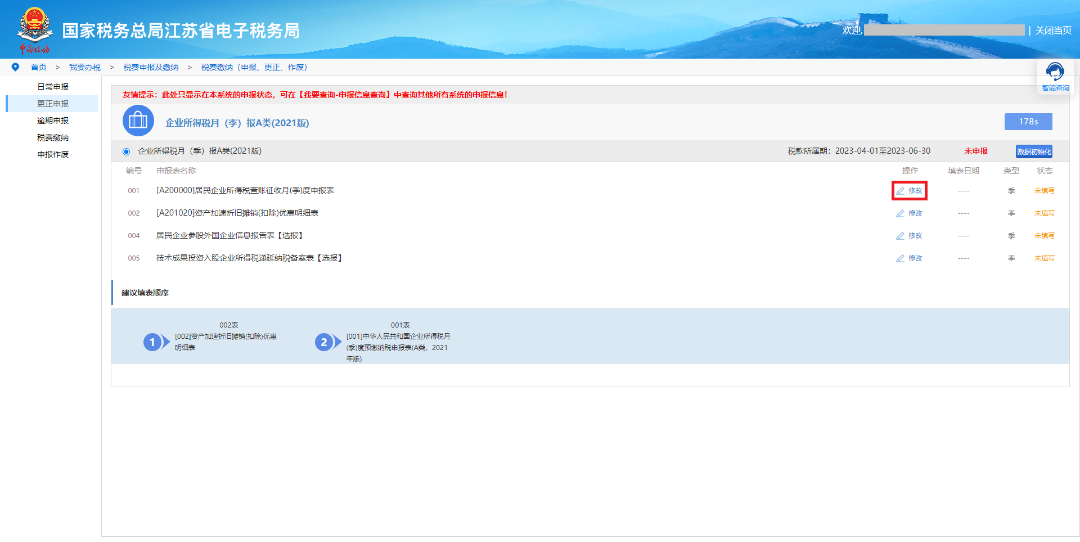Click the blue briefcase icon beside form title
The image size is (1080, 542).
[138, 121]
